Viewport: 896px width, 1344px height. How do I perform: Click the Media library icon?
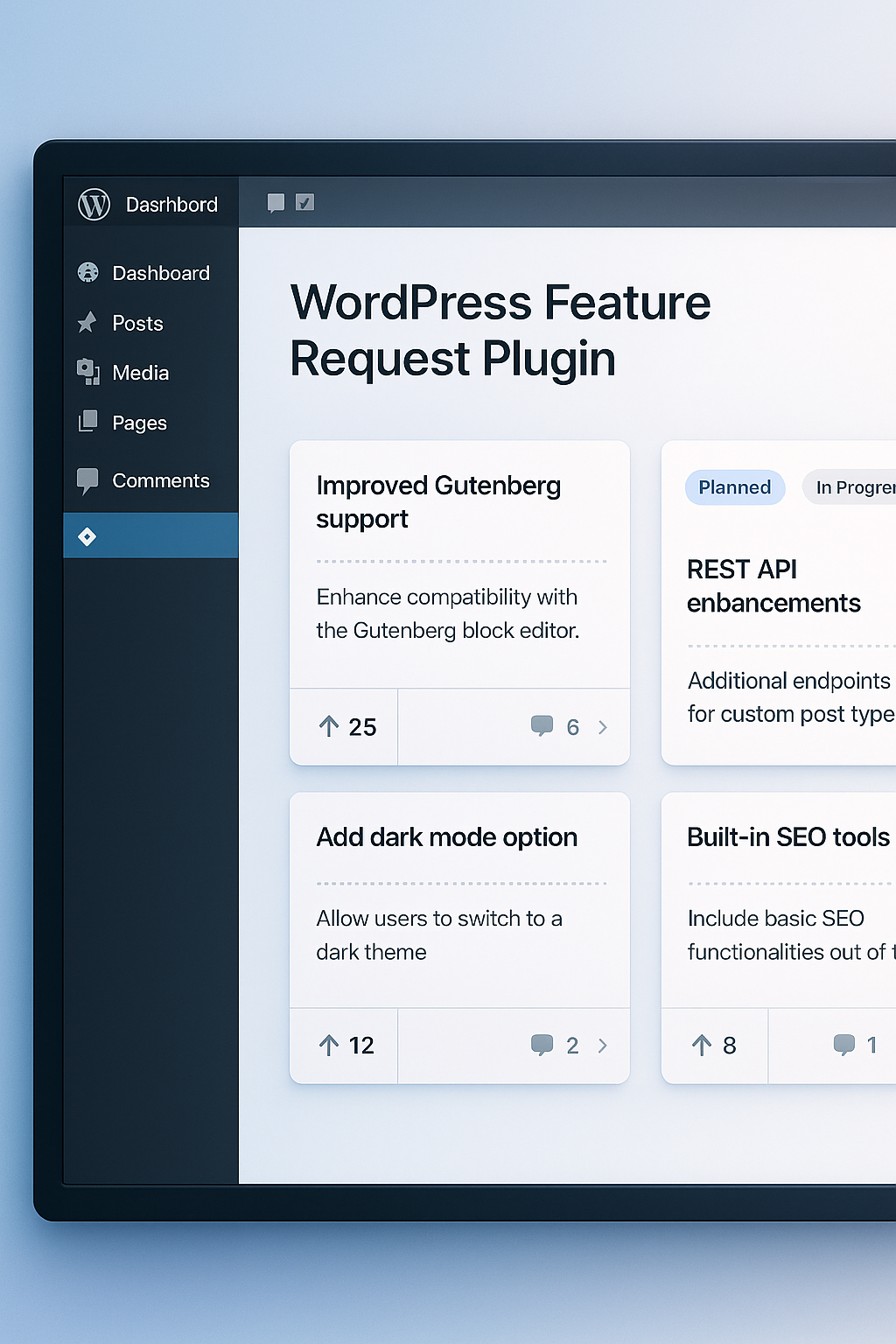87,372
